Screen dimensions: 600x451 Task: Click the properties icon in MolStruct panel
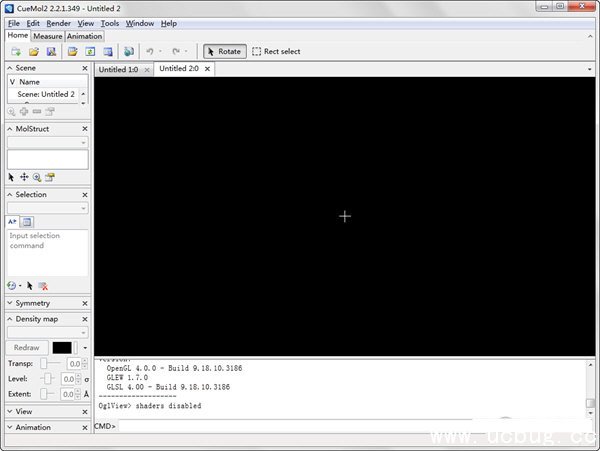pos(49,177)
